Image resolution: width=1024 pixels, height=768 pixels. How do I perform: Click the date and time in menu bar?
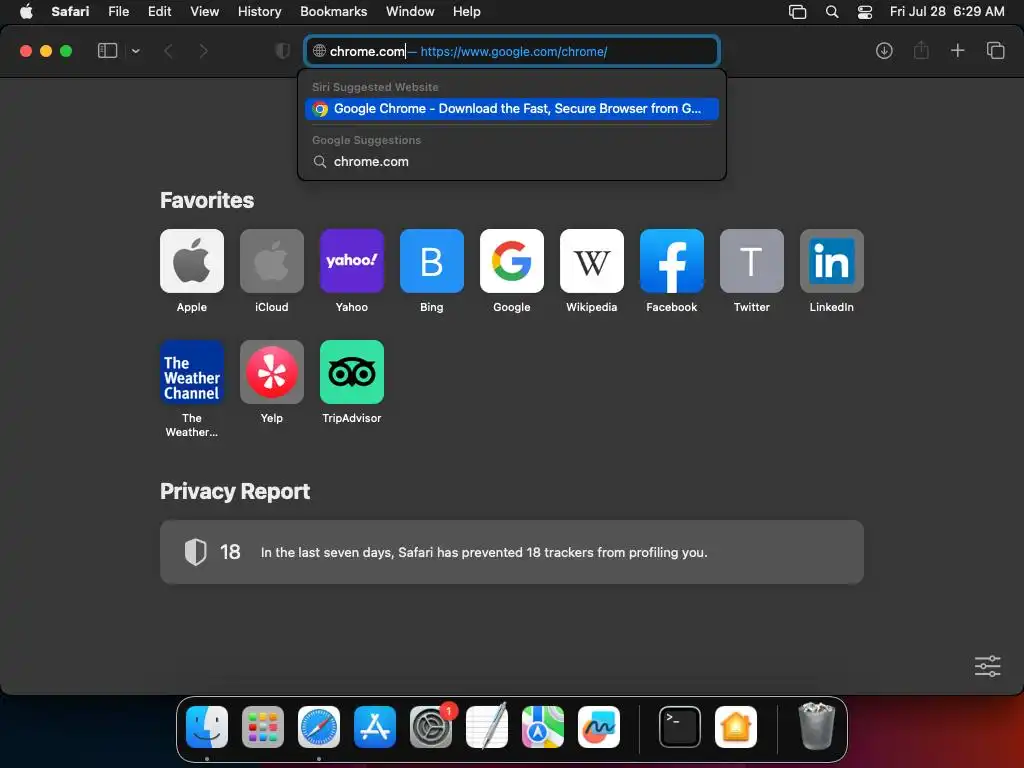tap(947, 12)
